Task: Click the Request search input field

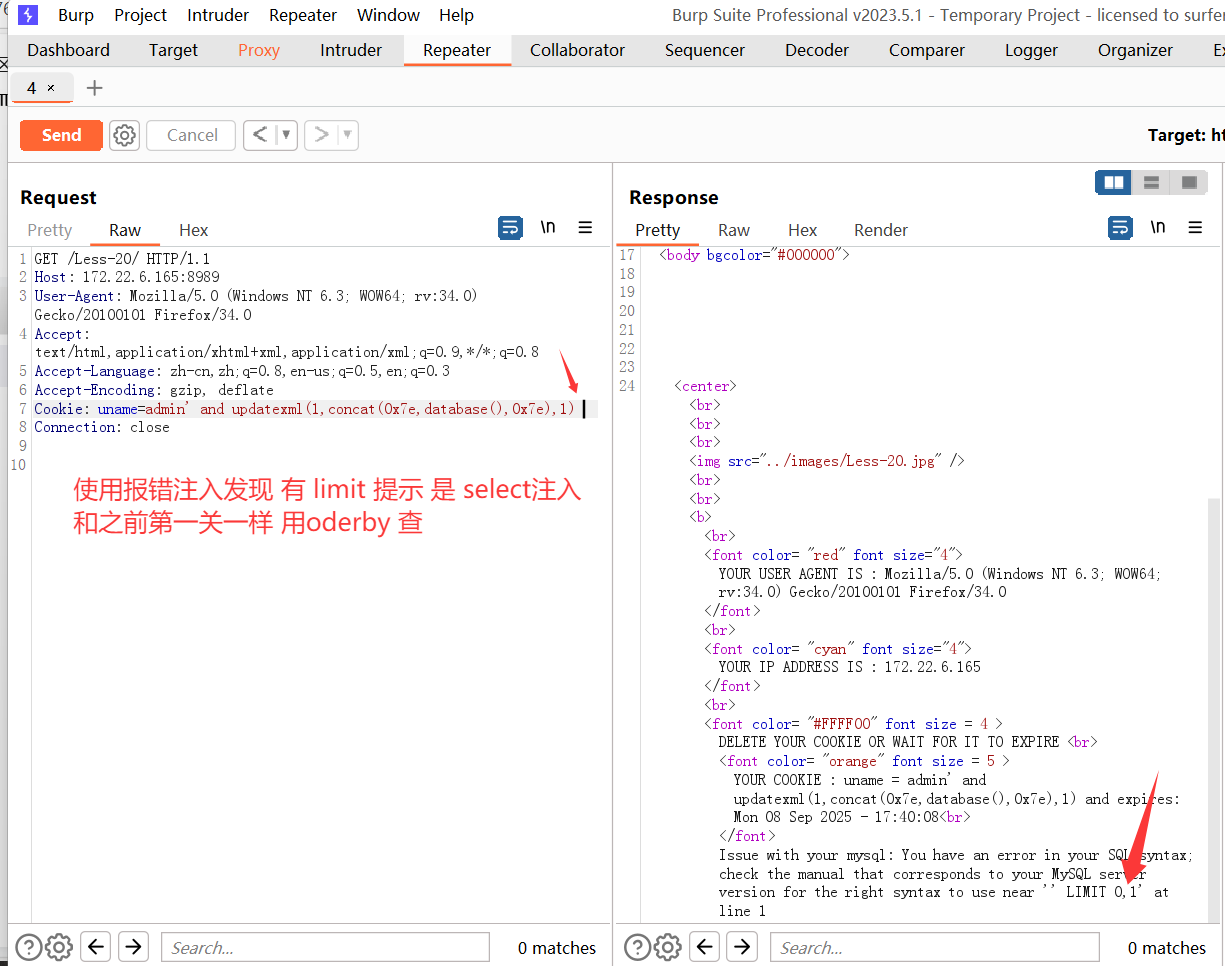Action: click(x=324, y=947)
